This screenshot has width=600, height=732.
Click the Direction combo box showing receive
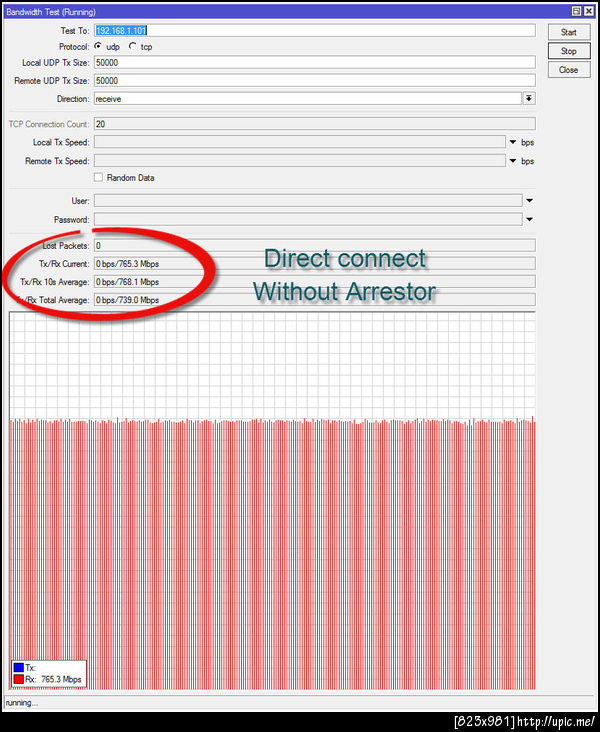point(308,99)
